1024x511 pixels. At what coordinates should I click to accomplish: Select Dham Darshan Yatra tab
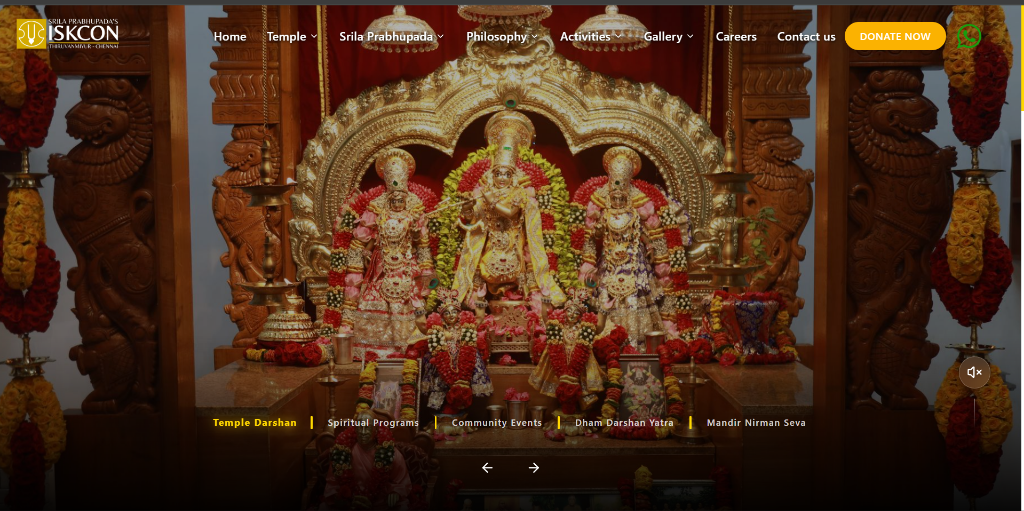pyautogui.click(x=624, y=423)
